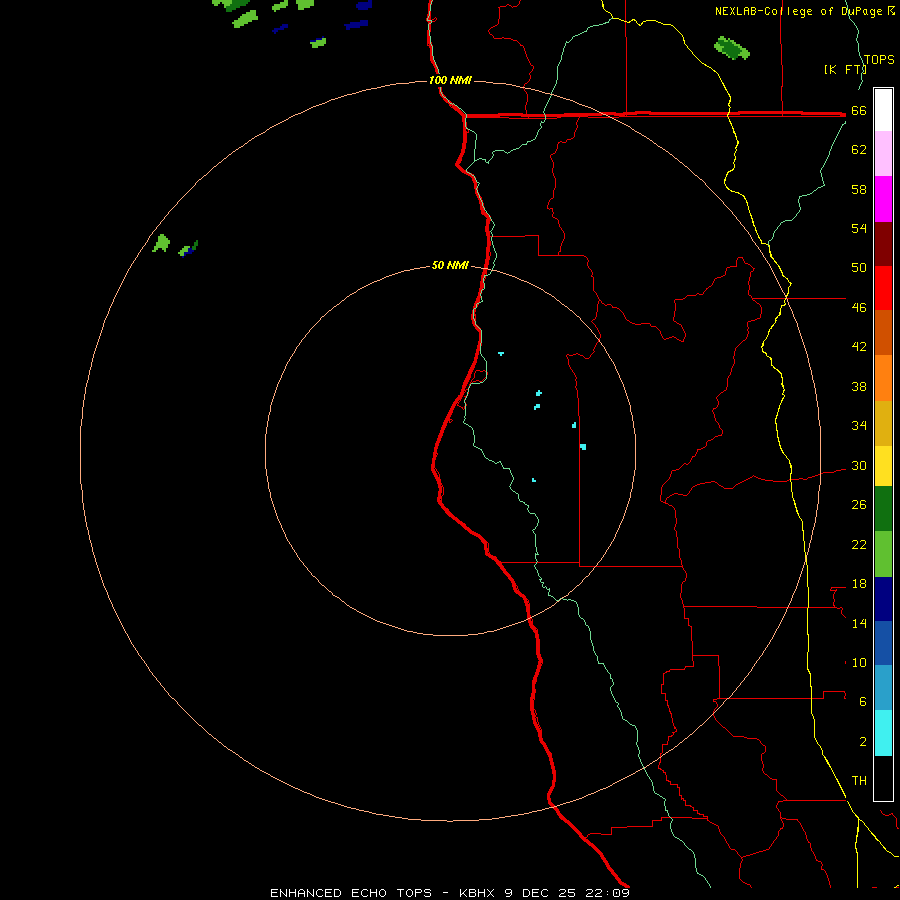Click the bright orange legend band

pyautogui.click(x=883, y=378)
